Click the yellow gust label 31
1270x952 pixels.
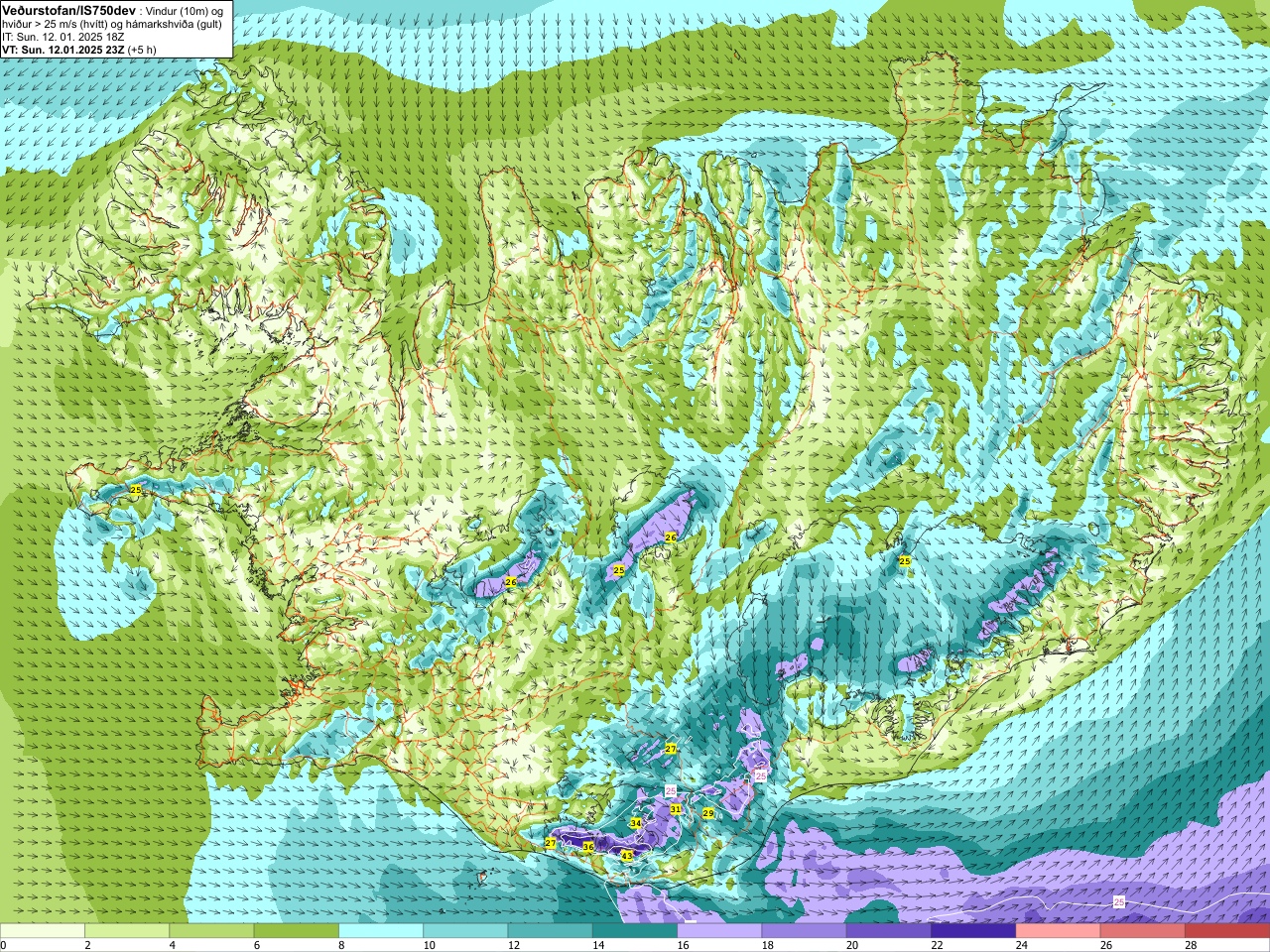676,809
